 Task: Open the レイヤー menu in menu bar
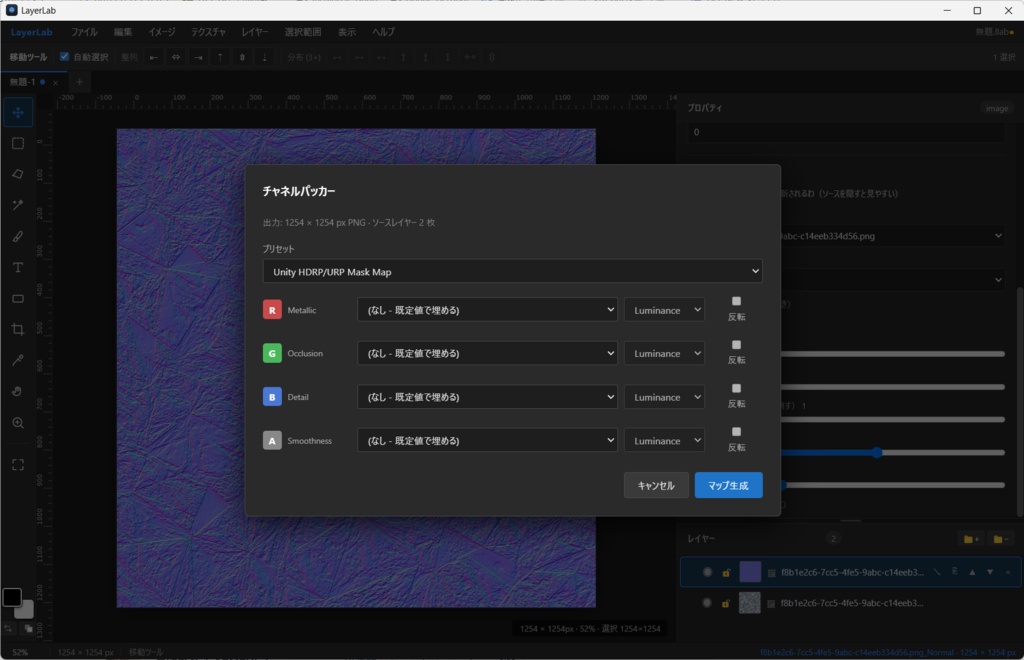point(255,32)
